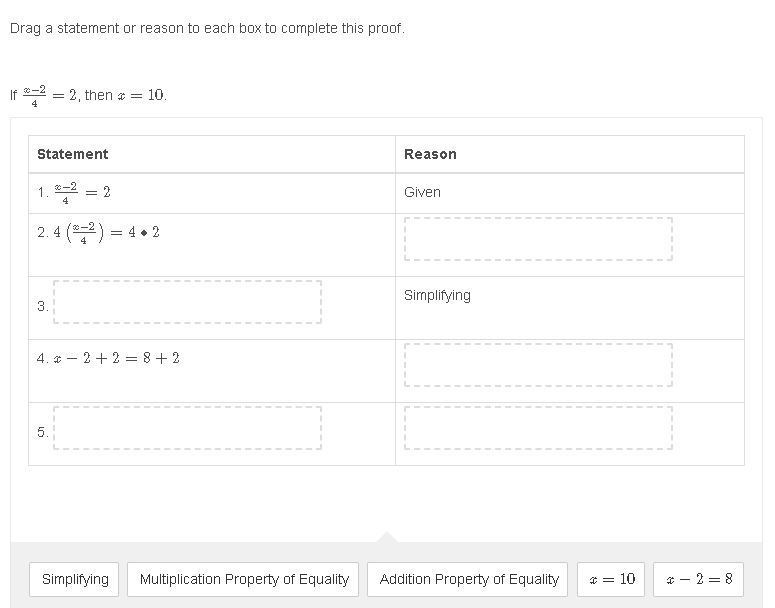The height and width of the screenshot is (608, 775).
Task: Click the empty reason box for step 2
Action: pyautogui.click(x=538, y=239)
